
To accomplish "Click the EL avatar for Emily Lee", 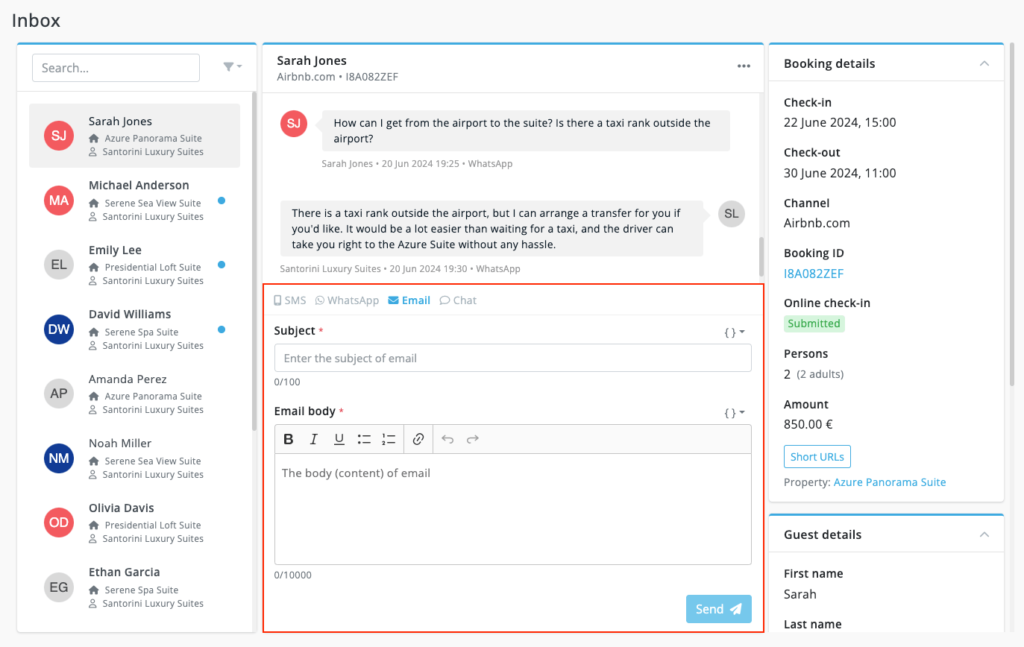I will click(59, 264).
